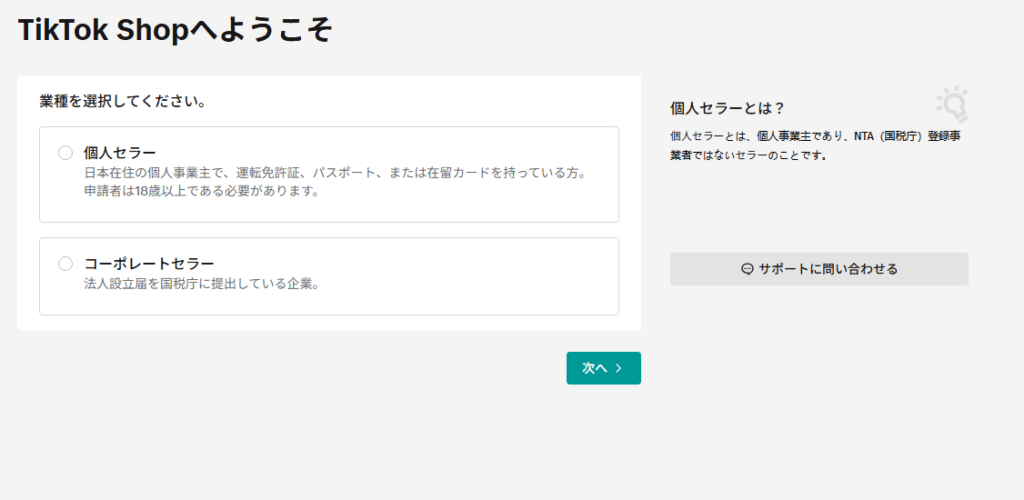Click the コーポレートセラー option title text
1024x500 pixels.
pos(149,264)
